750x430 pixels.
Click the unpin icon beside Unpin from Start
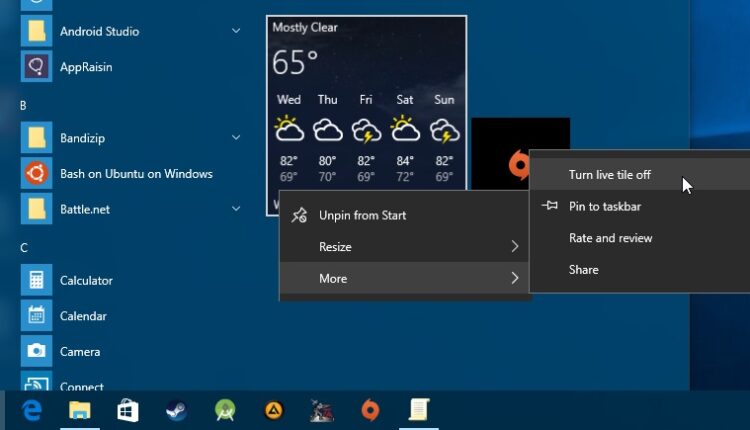pyautogui.click(x=299, y=215)
